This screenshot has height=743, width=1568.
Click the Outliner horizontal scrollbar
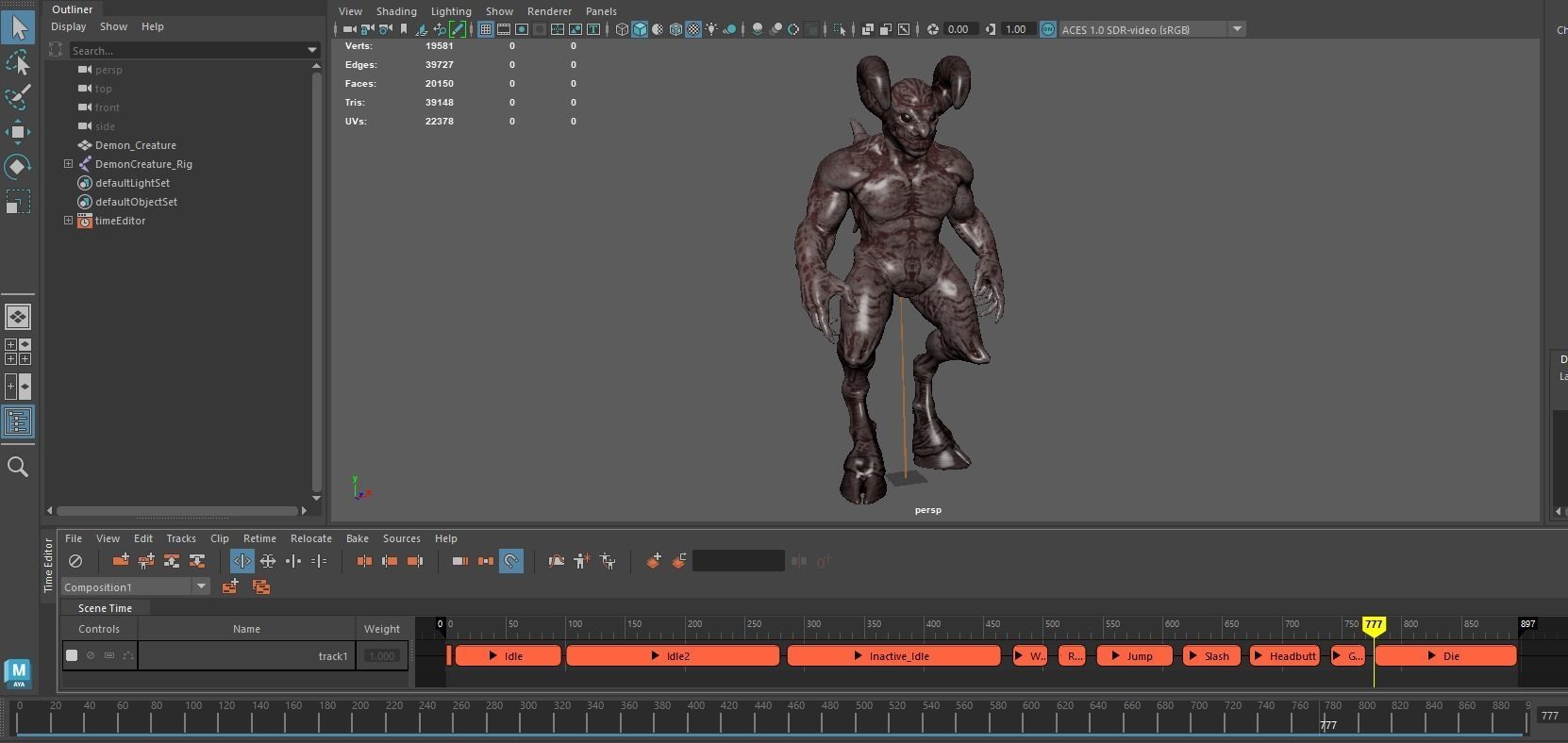point(179,510)
